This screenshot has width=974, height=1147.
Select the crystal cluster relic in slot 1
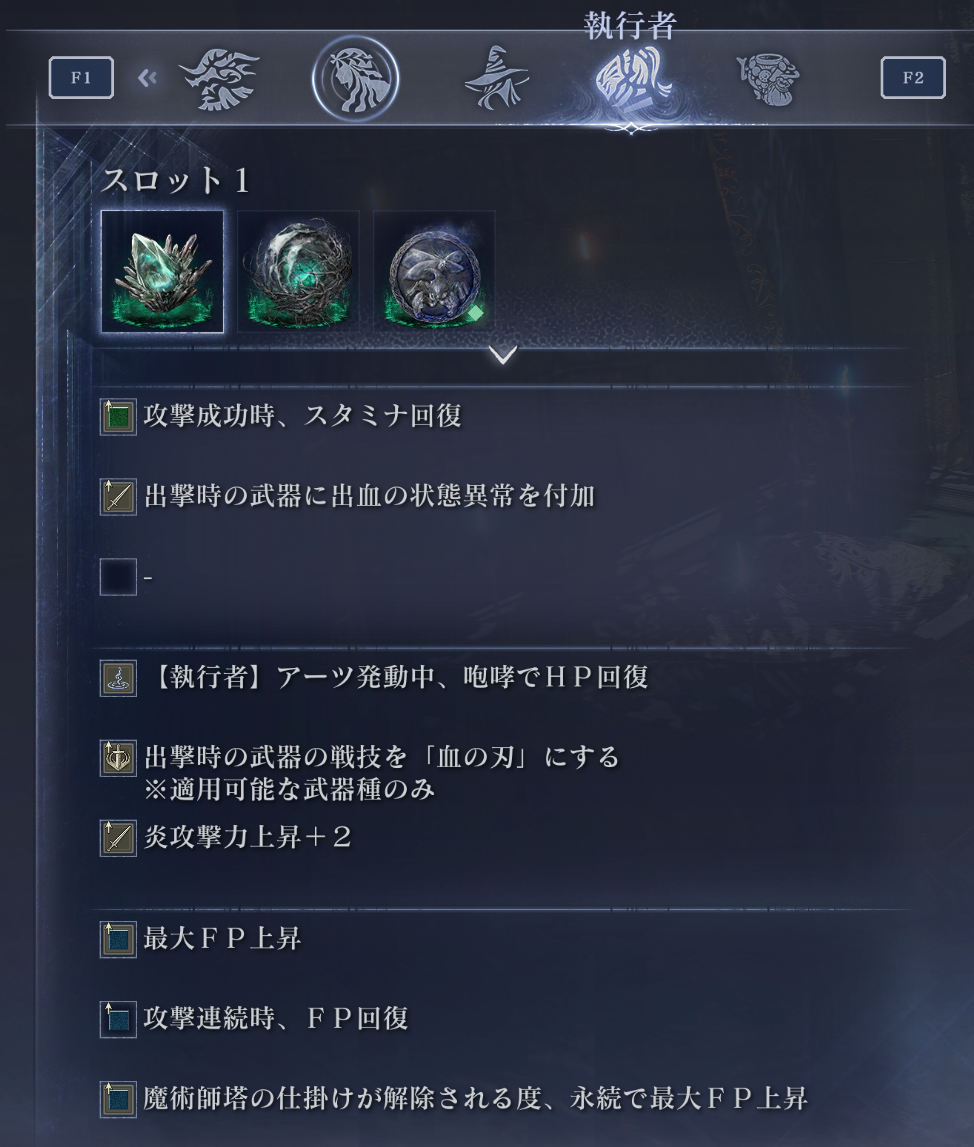162,271
